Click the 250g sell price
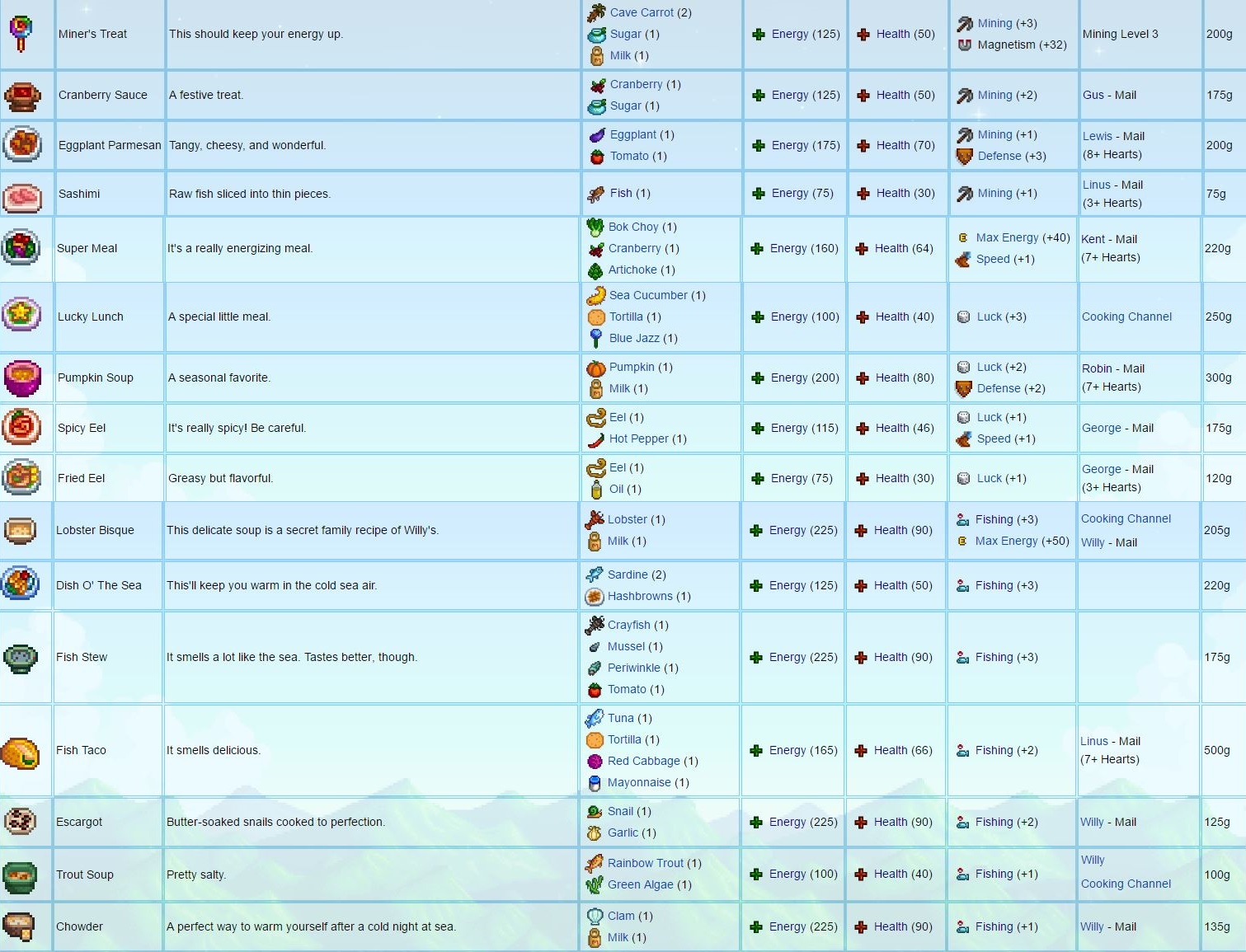1246x952 pixels. 1219,317
